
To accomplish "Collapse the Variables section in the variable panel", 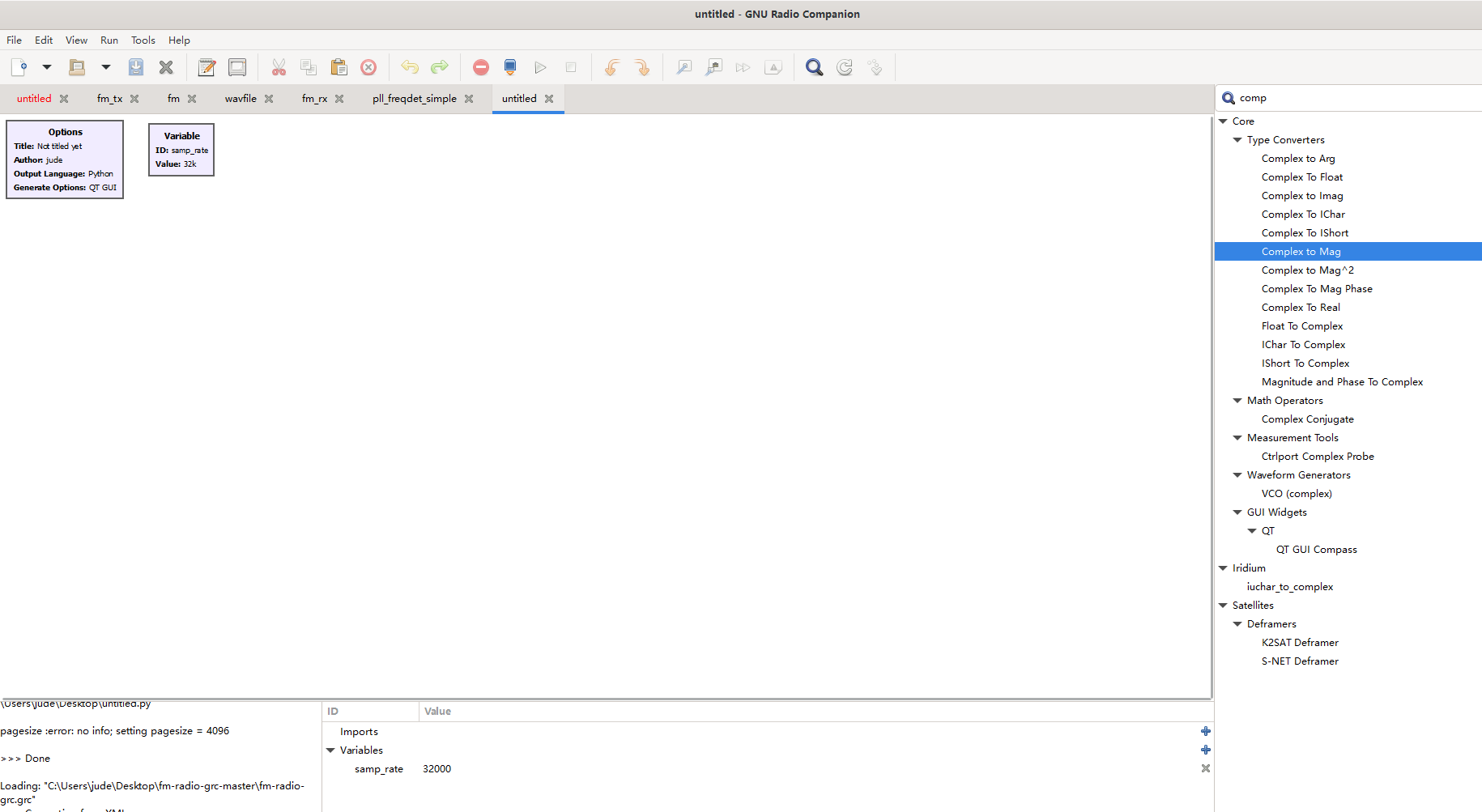I will pos(330,750).
